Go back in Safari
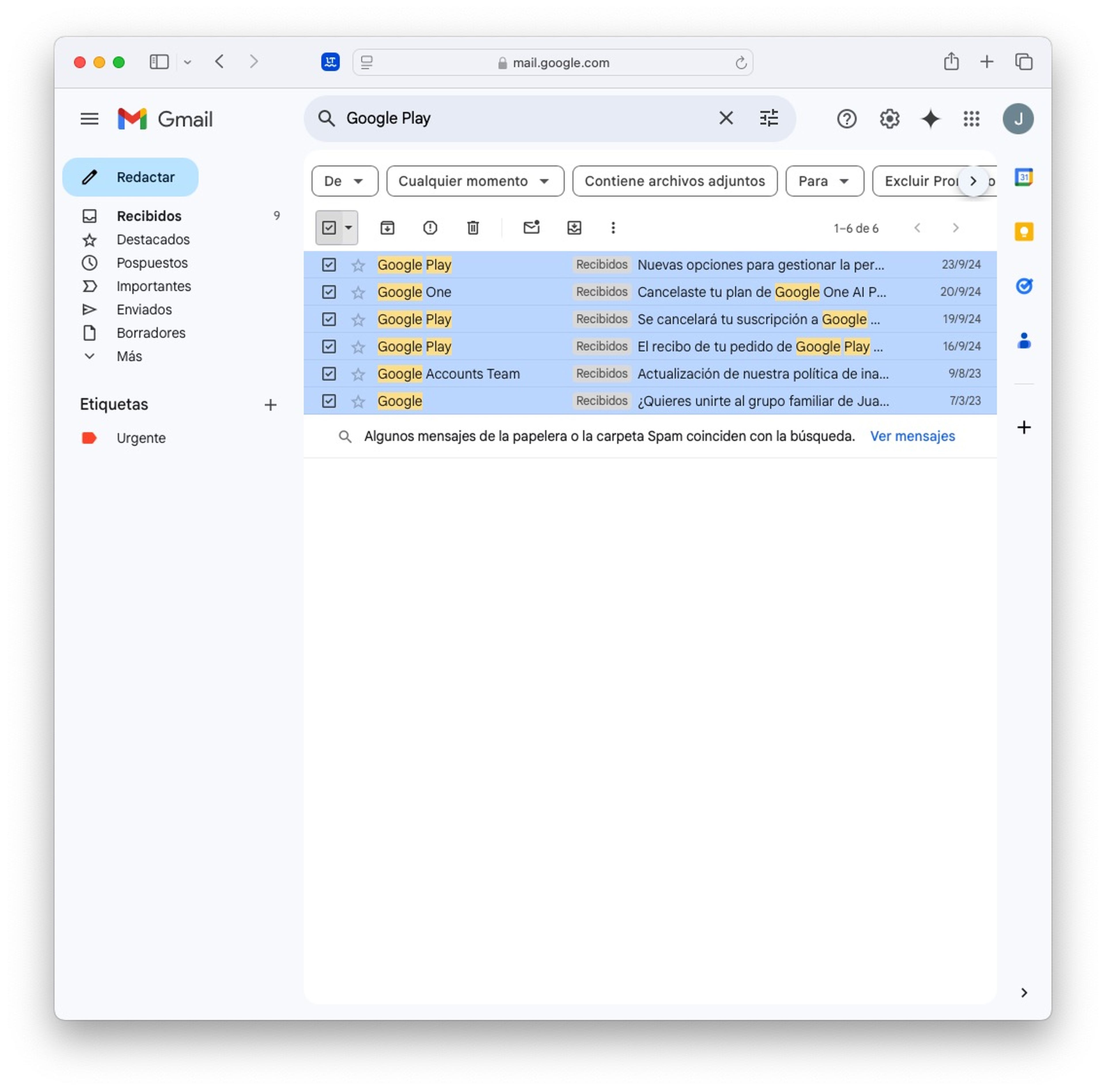1106x1092 pixels. (x=219, y=62)
